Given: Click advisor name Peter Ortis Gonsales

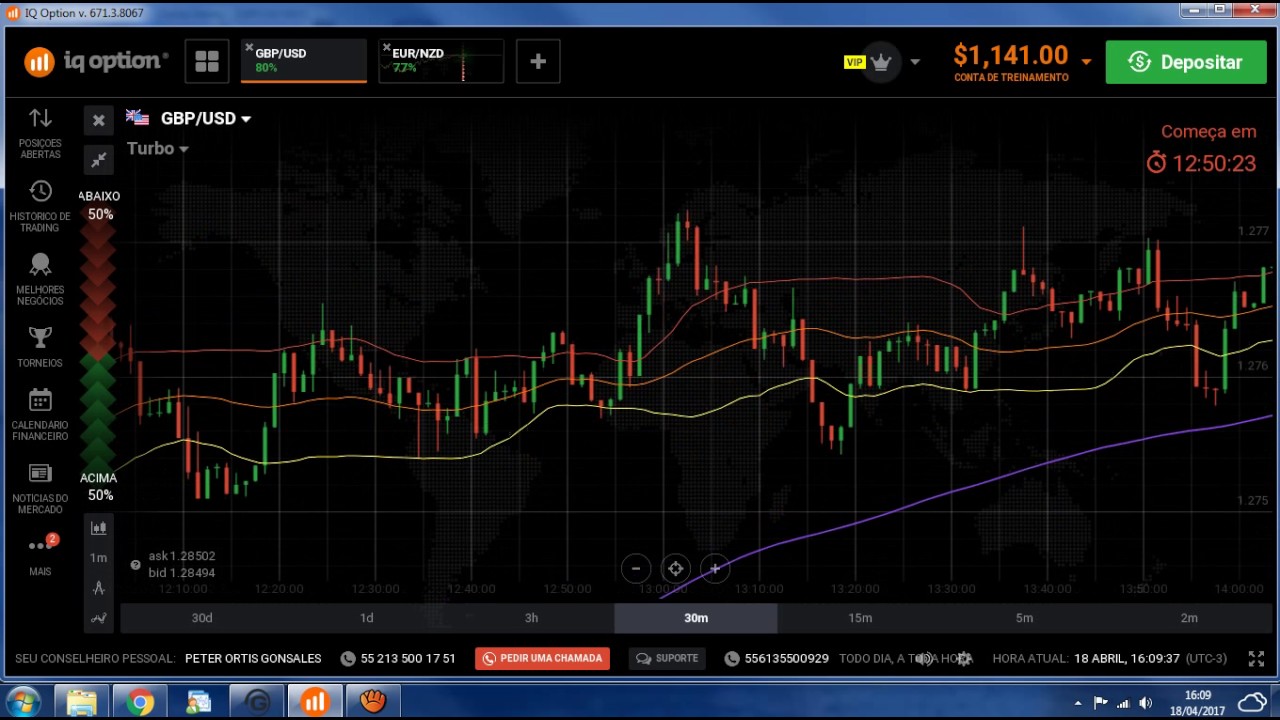Looking at the screenshot, I should 253,659.
